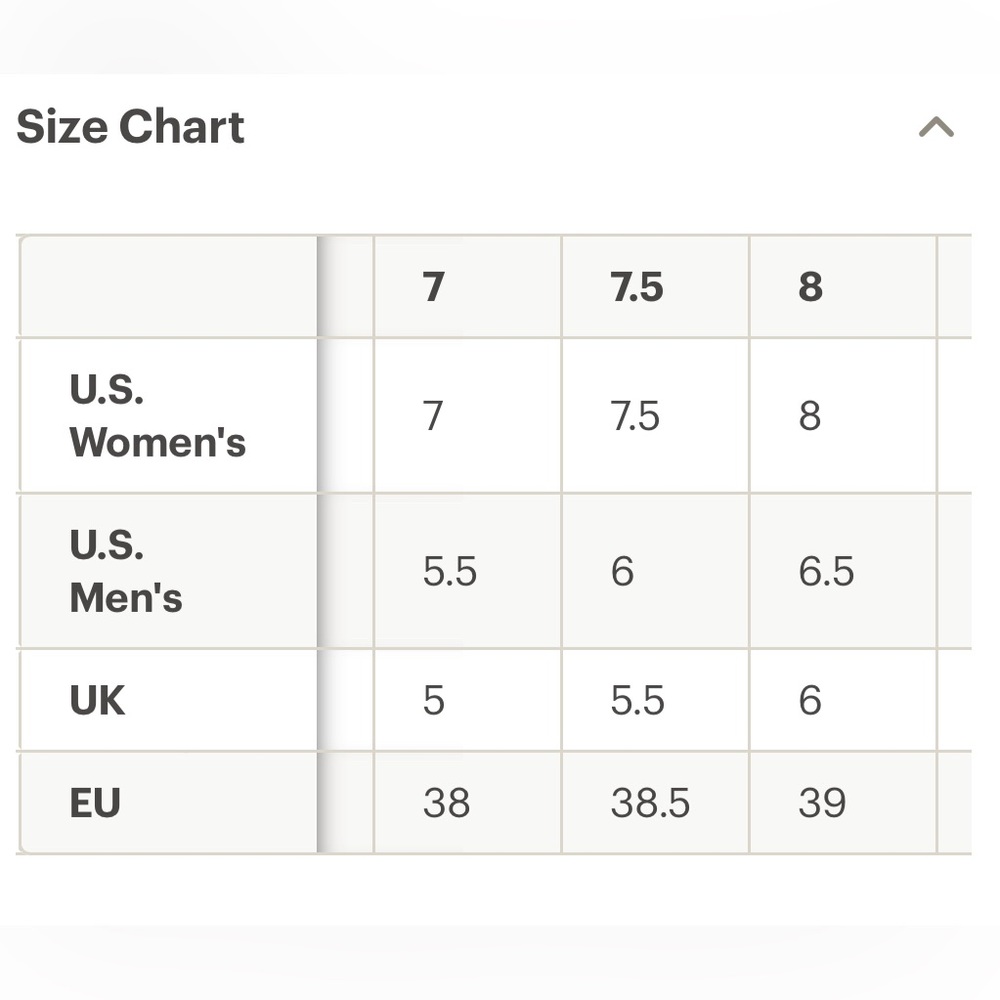The image size is (1000, 1000).
Task: Click EU value 38.5 cell
Action: (x=655, y=802)
